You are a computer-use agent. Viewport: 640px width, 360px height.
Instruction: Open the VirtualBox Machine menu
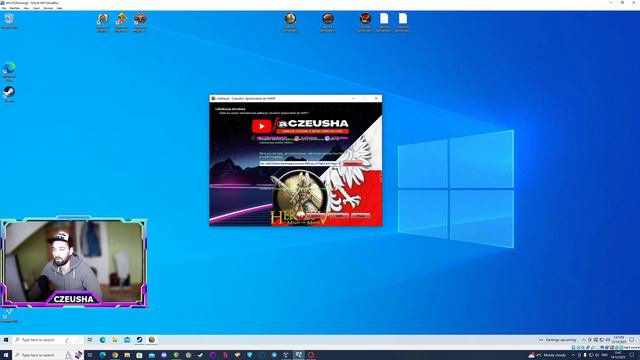point(15,8)
